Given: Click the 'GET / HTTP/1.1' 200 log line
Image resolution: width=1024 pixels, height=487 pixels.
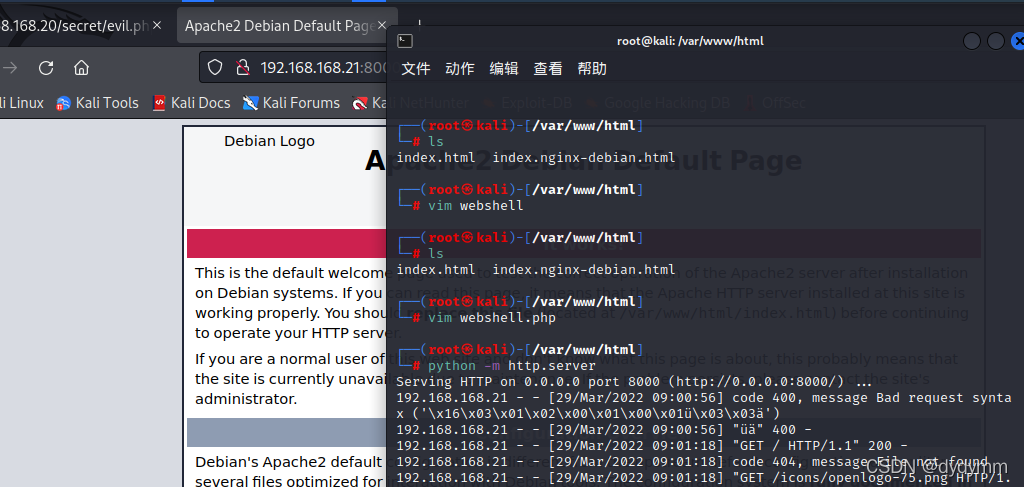Looking at the screenshot, I should (651, 445).
